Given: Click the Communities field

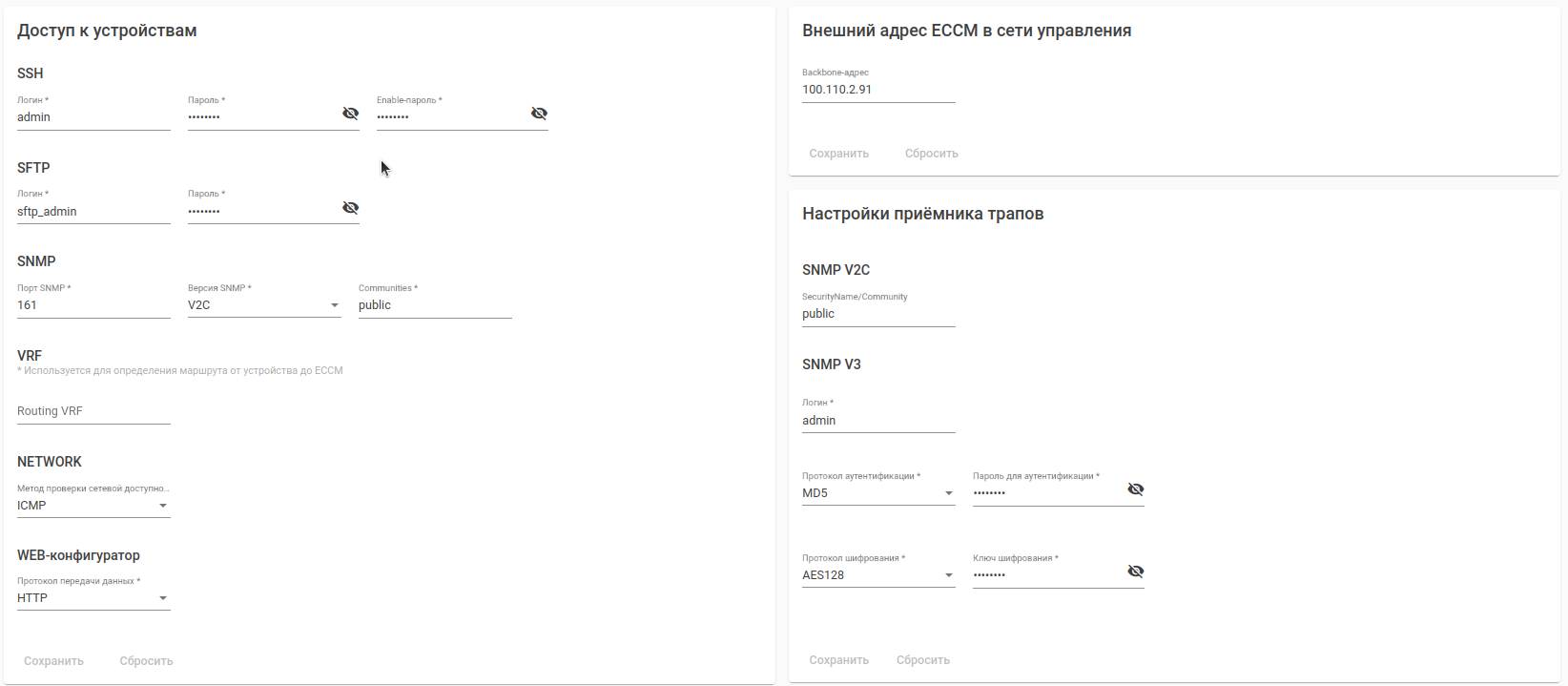Looking at the screenshot, I should 435,305.
